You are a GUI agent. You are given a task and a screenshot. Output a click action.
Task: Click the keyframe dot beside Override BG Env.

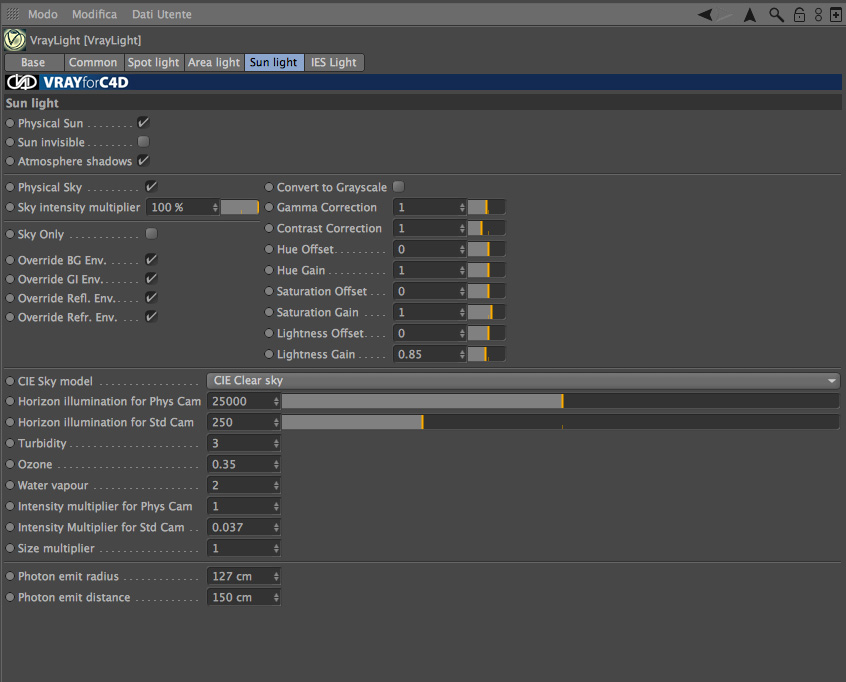point(10,260)
